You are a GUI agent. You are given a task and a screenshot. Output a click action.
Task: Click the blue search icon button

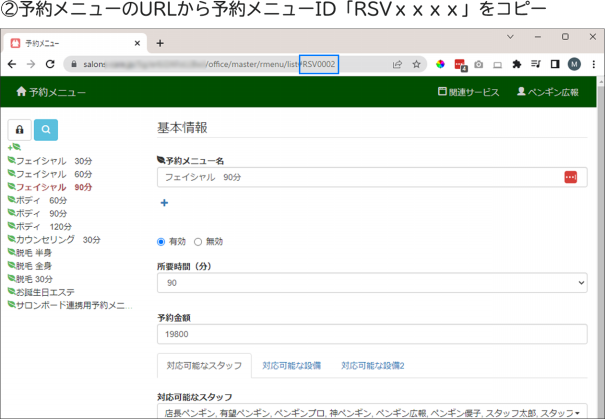46,129
